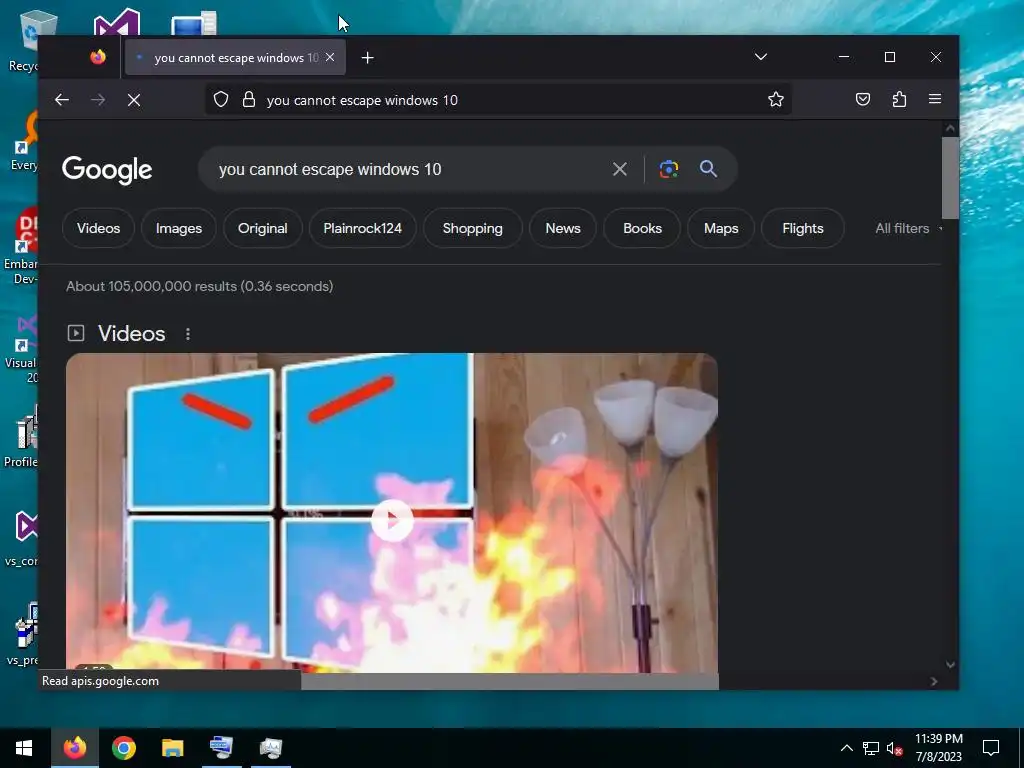Click the muted volume tray icon

tap(894, 748)
